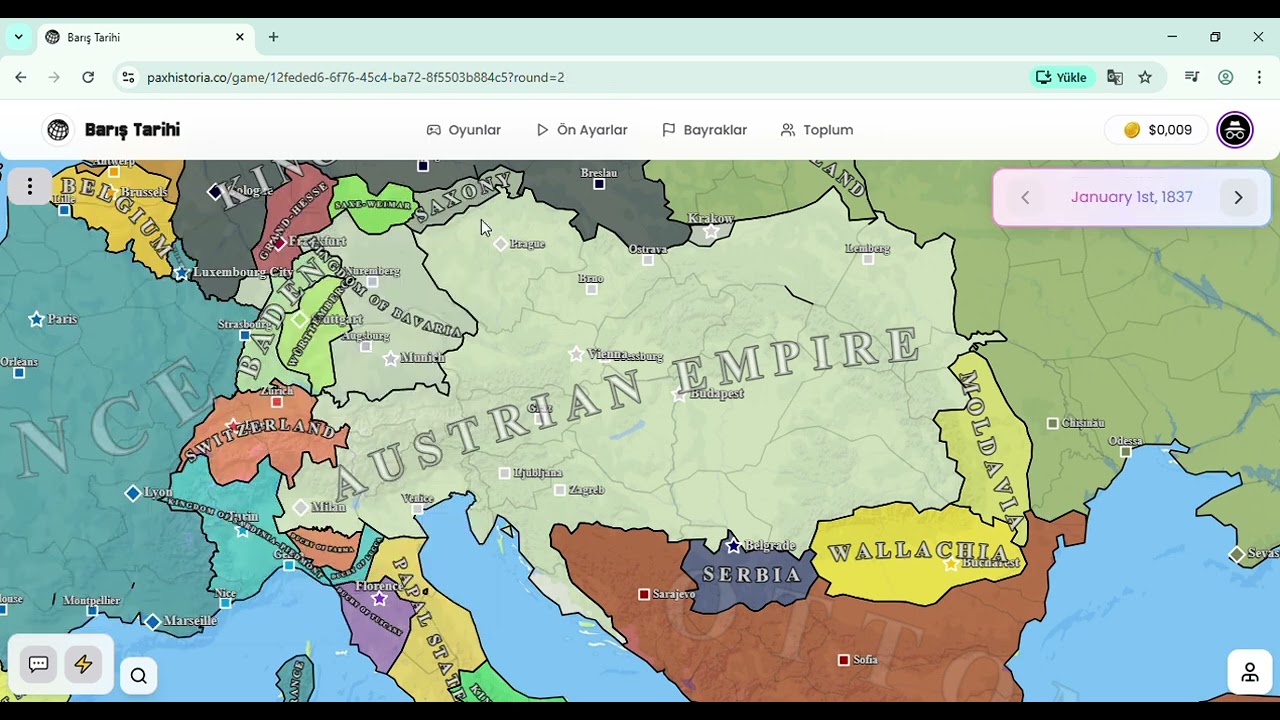The width and height of the screenshot is (1280, 720).
Task: Click the lightning bolt actions icon
Action: click(83, 664)
